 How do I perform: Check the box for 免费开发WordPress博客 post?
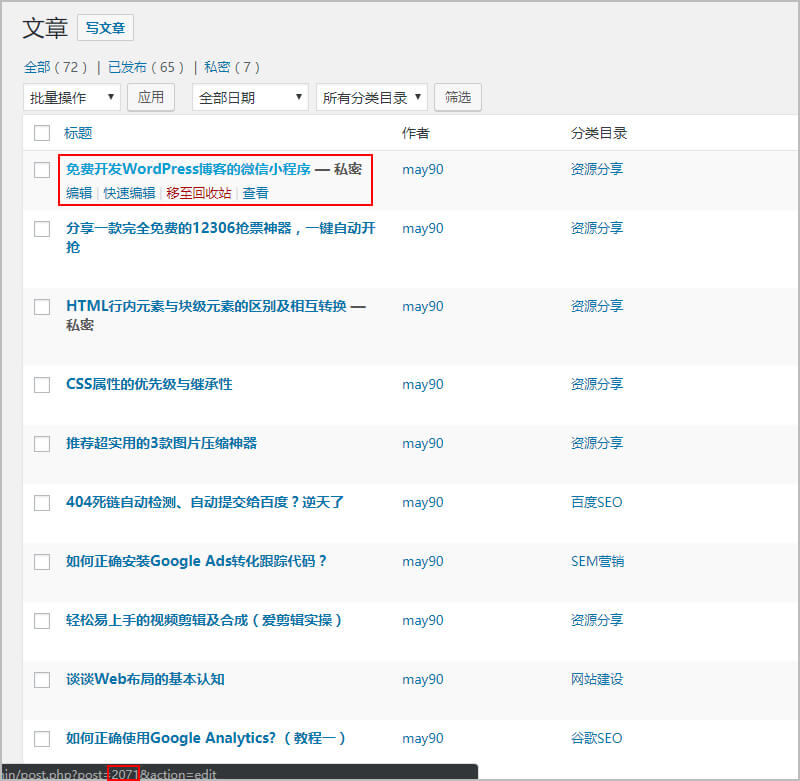coord(42,170)
